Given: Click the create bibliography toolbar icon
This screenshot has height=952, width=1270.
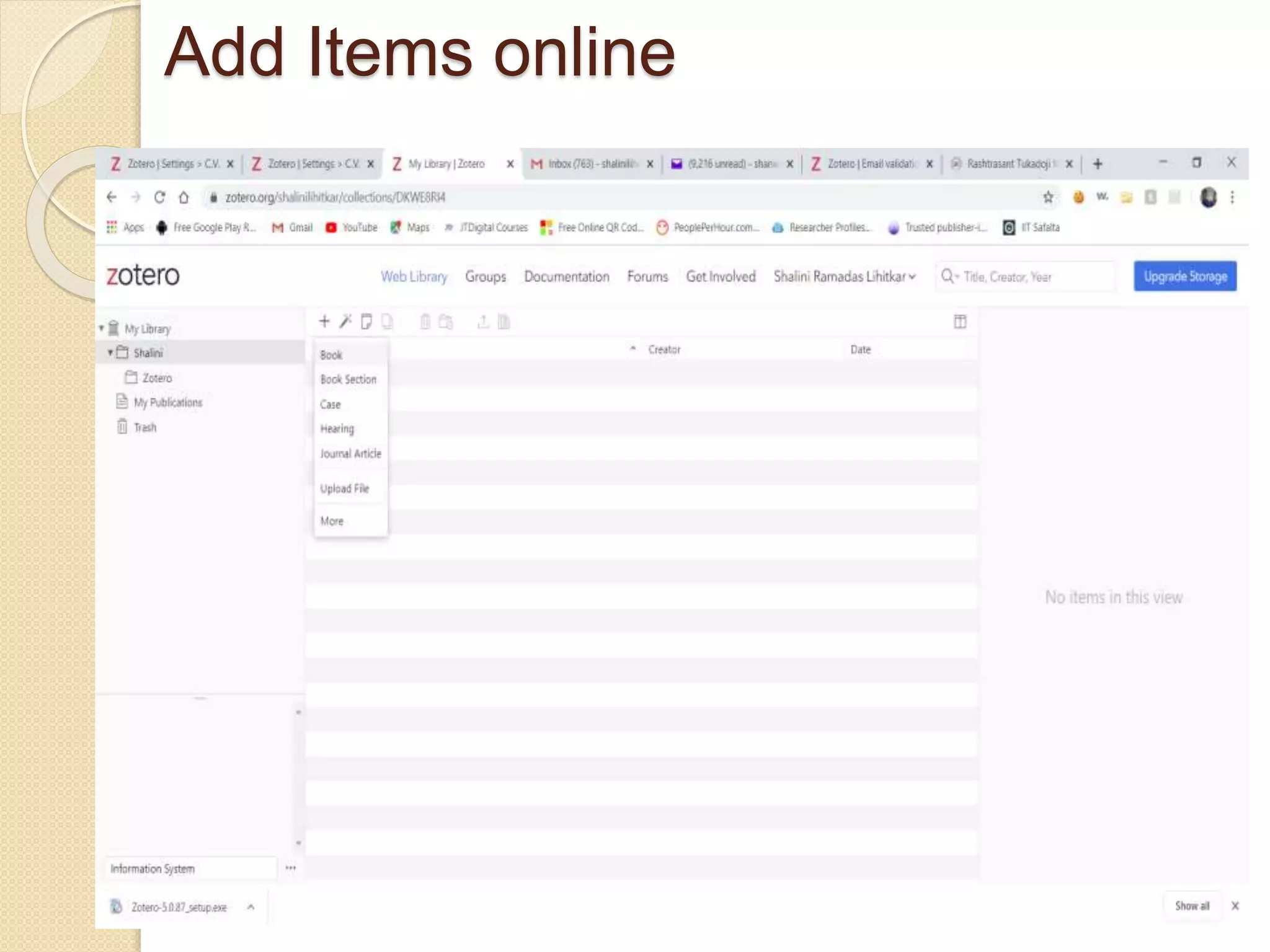Looking at the screenshot, I should click(504, 321).
